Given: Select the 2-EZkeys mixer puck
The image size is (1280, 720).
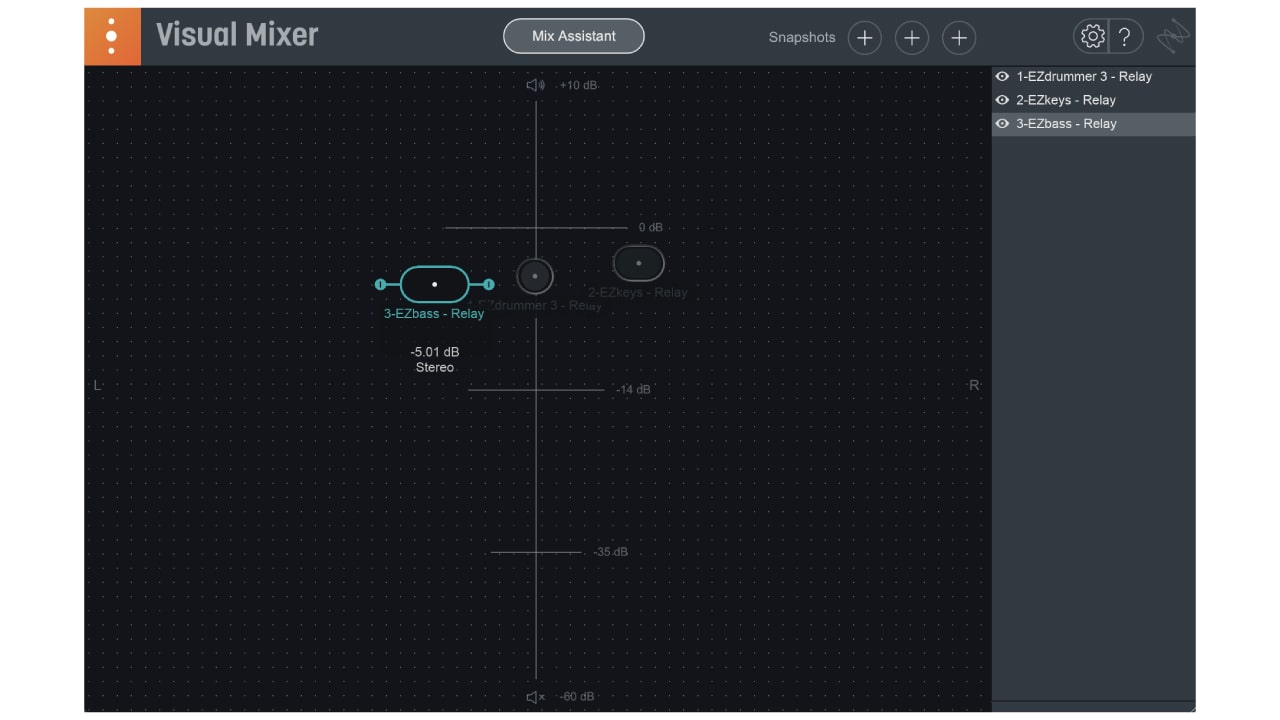Looking at the screenshot, I should point(639,263).
